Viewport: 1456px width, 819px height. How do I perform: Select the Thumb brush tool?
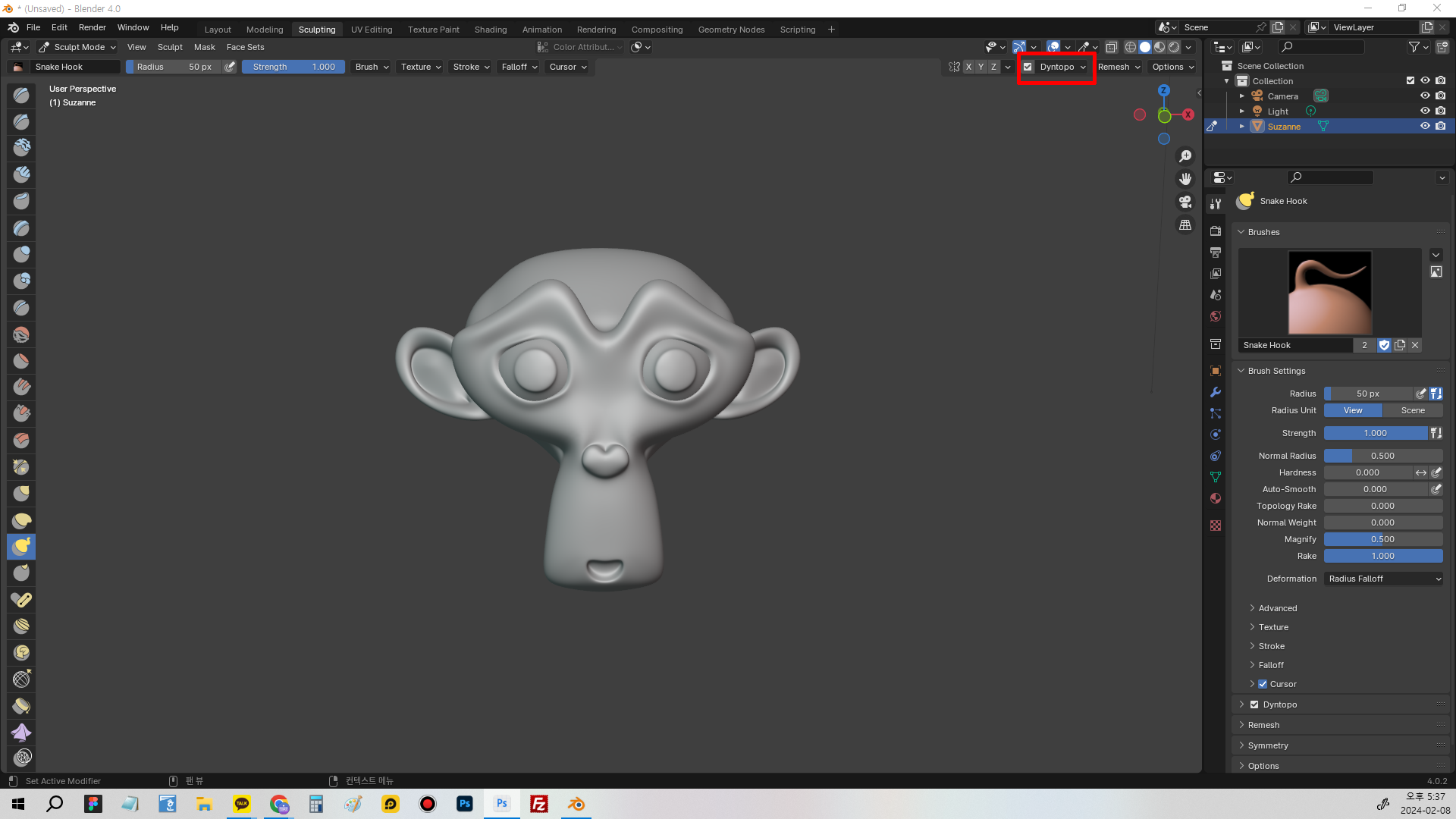[21, 573]
